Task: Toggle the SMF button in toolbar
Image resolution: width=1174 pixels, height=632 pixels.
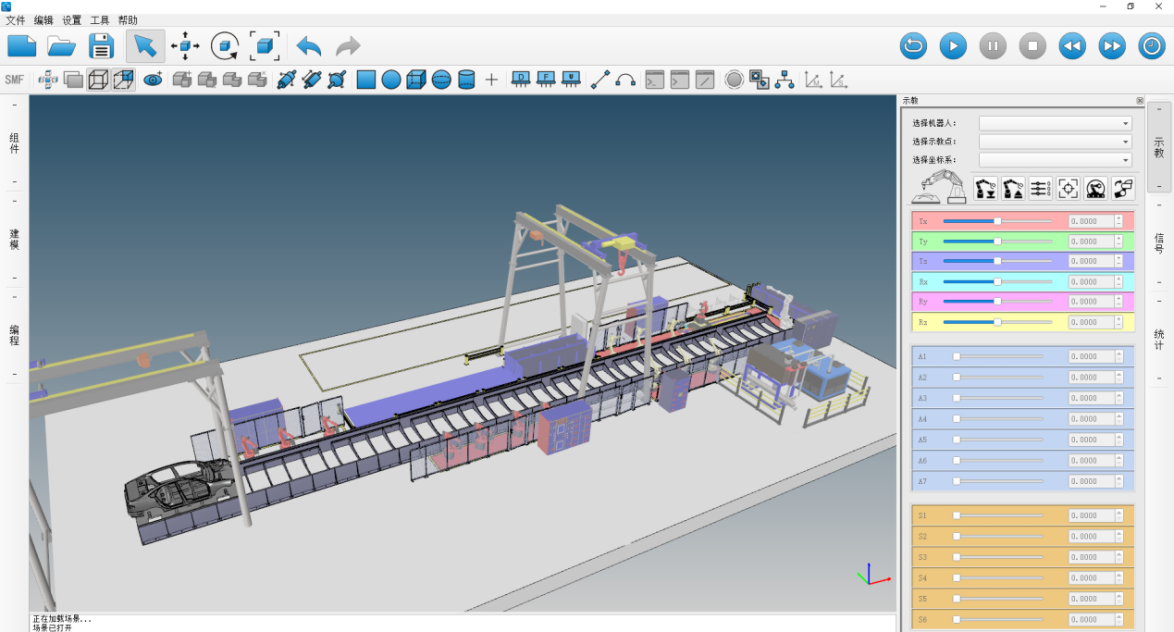Action: pyautogui.click(x=14, y=80)
